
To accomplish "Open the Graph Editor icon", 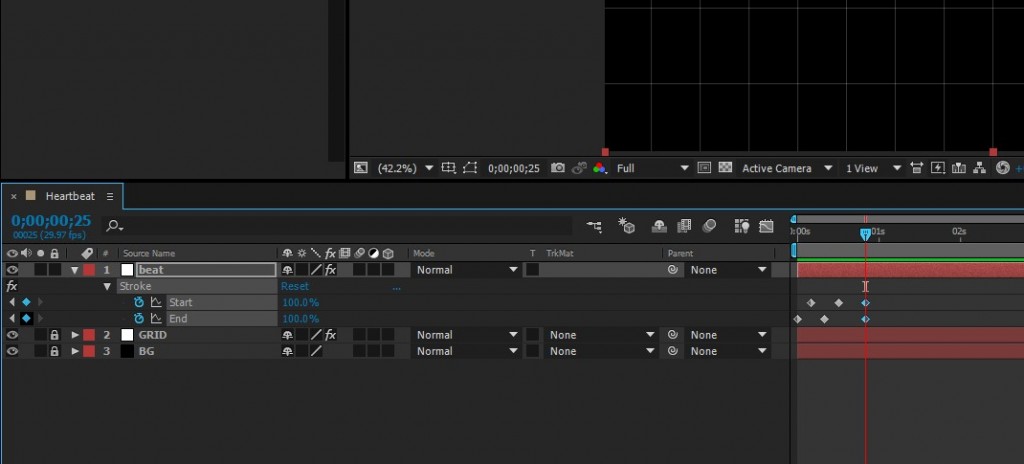I will coord(766,226).
